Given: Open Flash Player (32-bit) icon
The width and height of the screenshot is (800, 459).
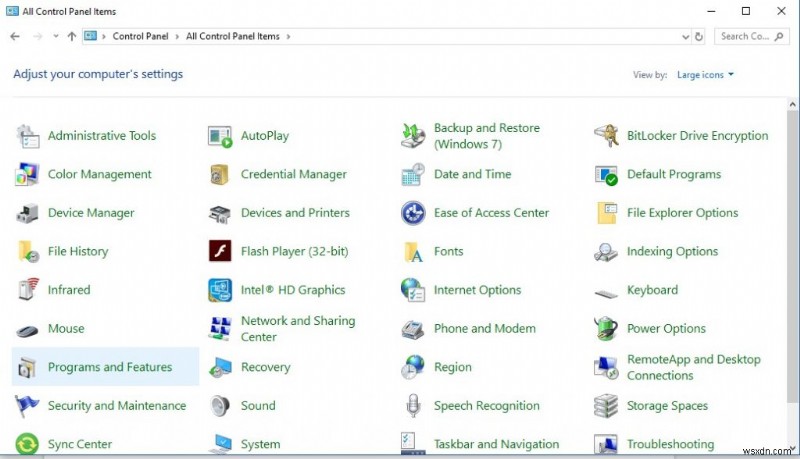Looking at the screenshot, I should pos(220,252).
